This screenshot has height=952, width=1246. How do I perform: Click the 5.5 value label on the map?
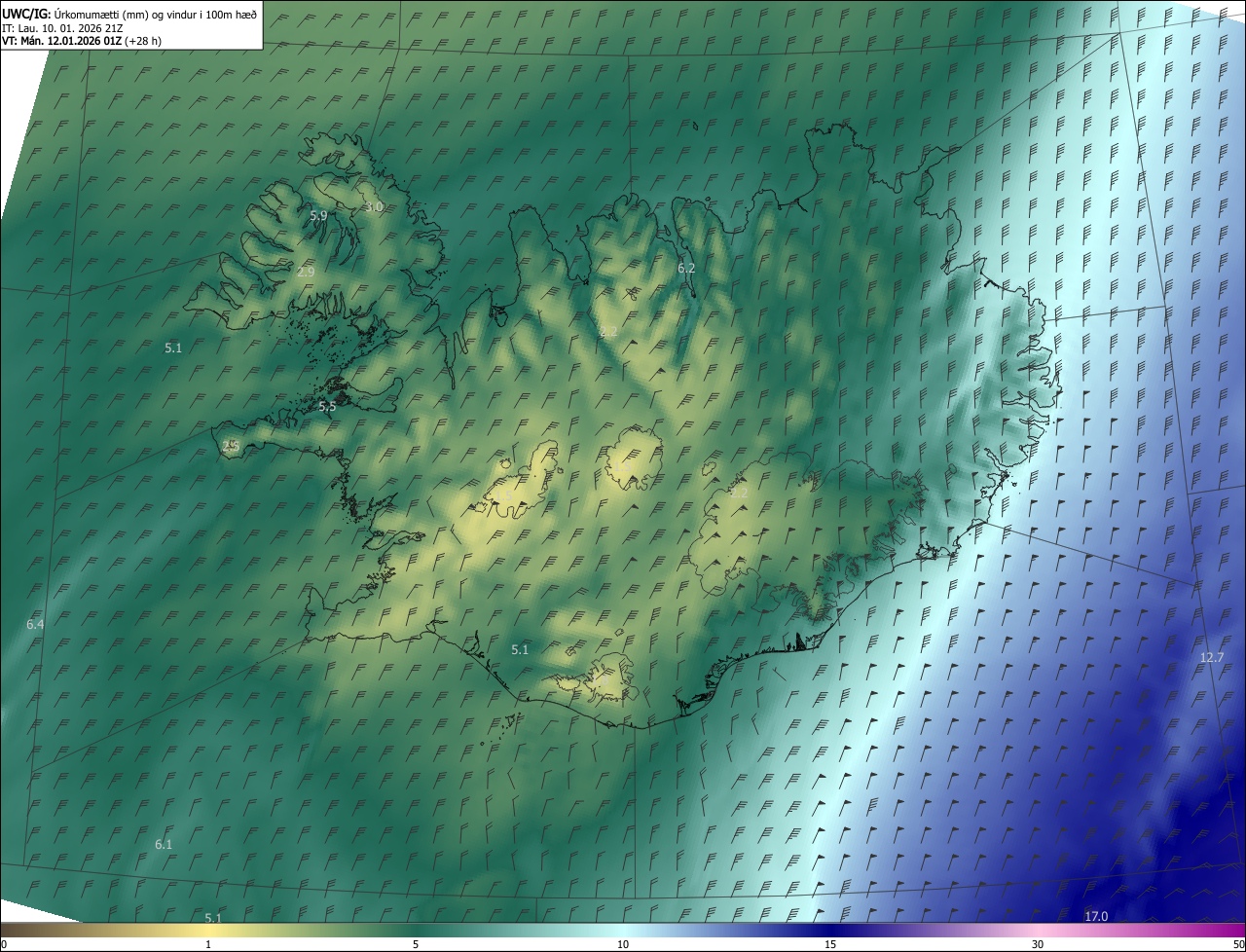click(327, 407)
